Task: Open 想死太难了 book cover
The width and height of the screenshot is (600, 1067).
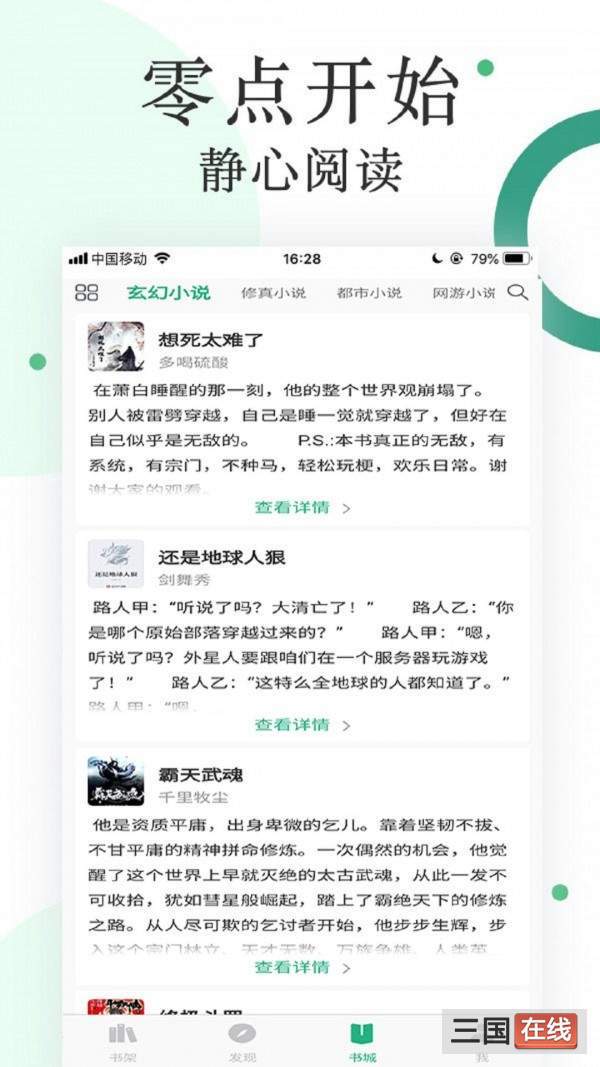Action: [116, 346]
